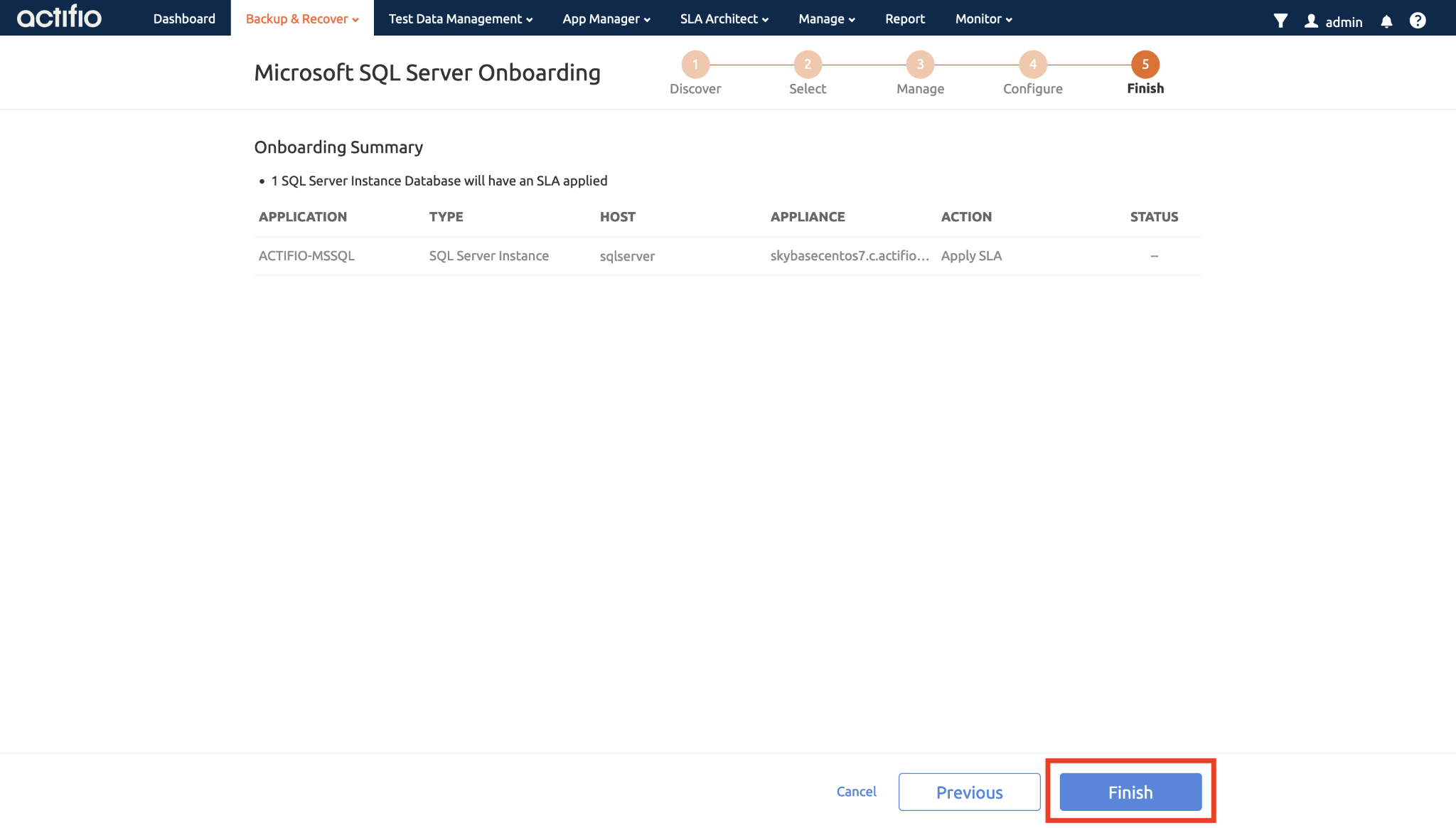
Task: Go to step 1 Discover circle
Action: 695,64
